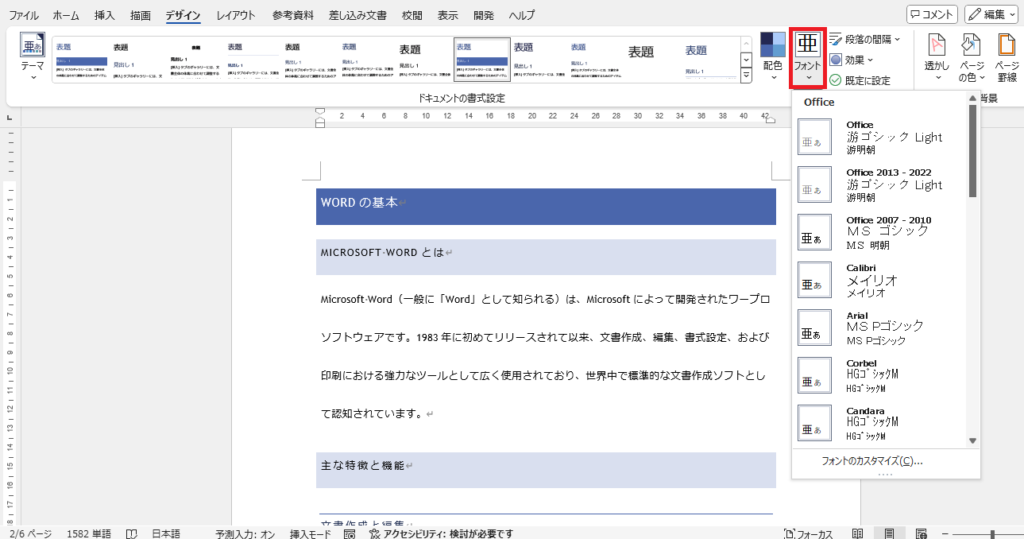Image resolution: width=1024 pixels, height=539 pixels.
Task: Choose the Office 2013 - 2022 font theme
Action: pos(882,184)
